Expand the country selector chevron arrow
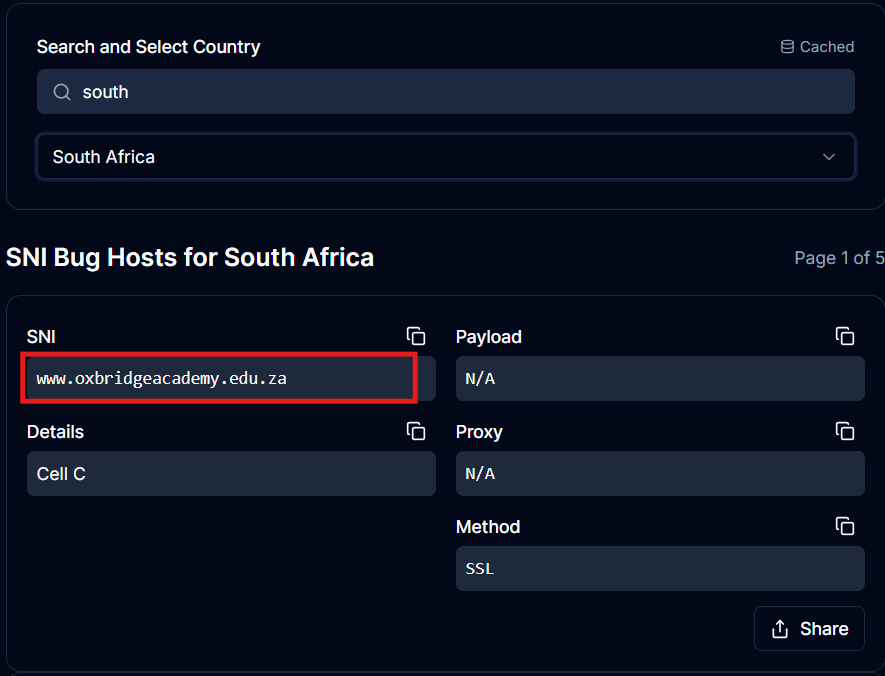The width and height of the screenshot is (885, 676). coord(828,157)
